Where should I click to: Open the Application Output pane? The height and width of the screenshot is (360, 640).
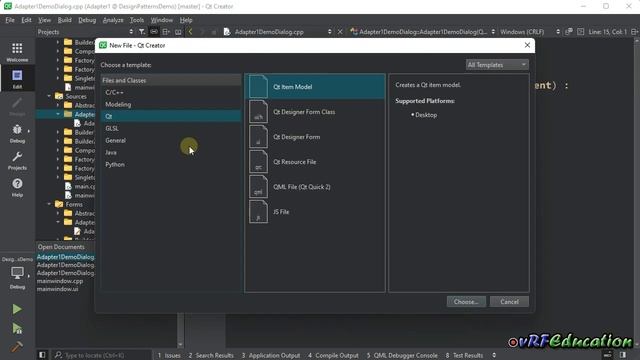coord(271,356)
